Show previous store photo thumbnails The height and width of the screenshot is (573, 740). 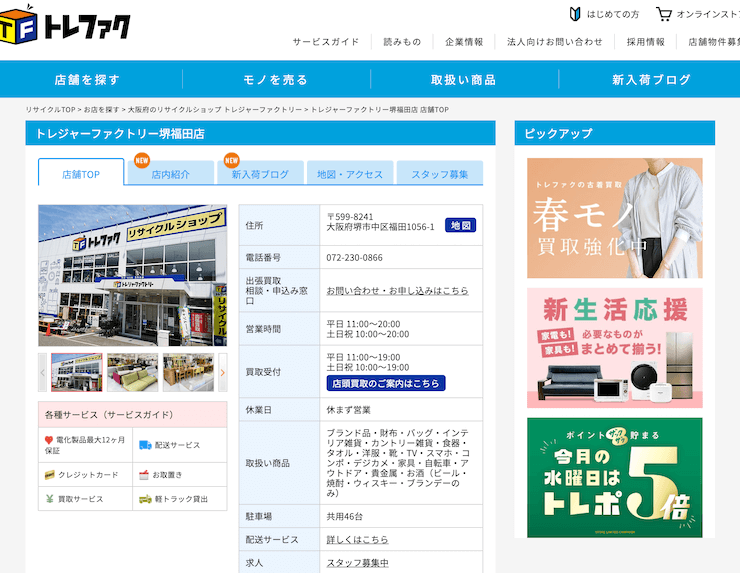coord(42,372)
